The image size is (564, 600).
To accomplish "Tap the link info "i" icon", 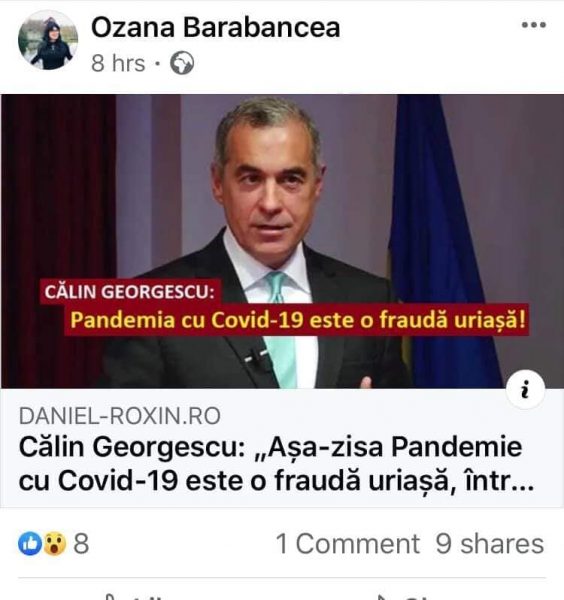I will [525, 389].
